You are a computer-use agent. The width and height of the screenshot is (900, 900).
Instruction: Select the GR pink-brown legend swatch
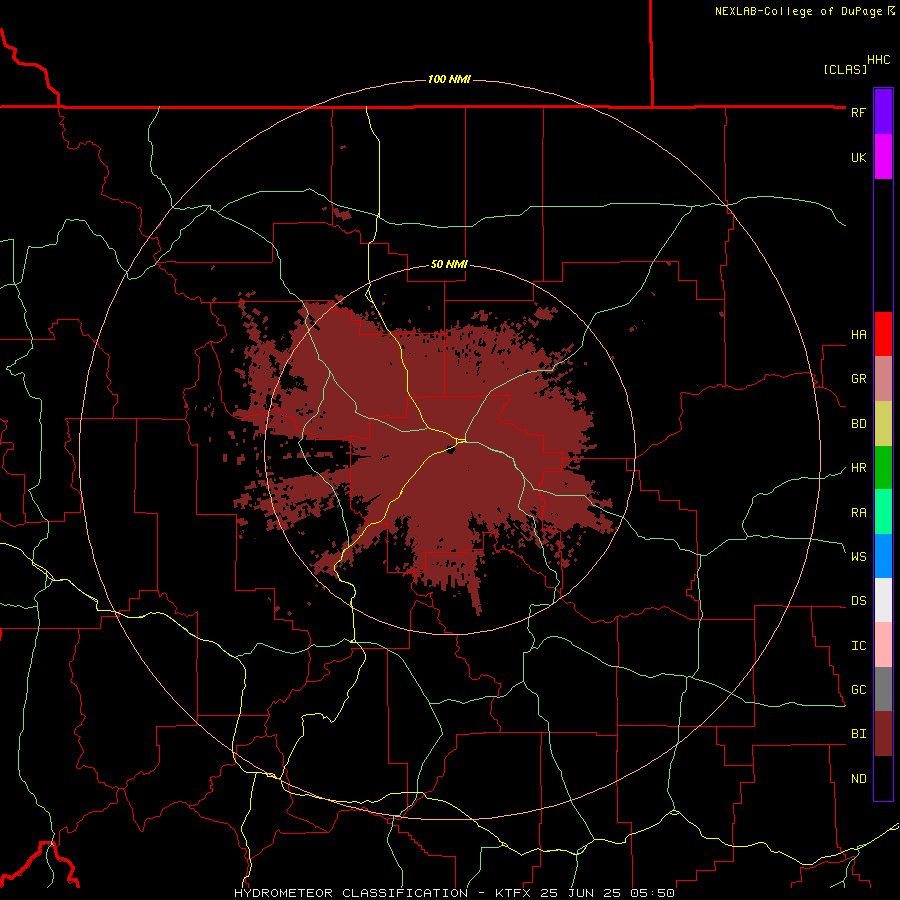click(x=883, y=378)
